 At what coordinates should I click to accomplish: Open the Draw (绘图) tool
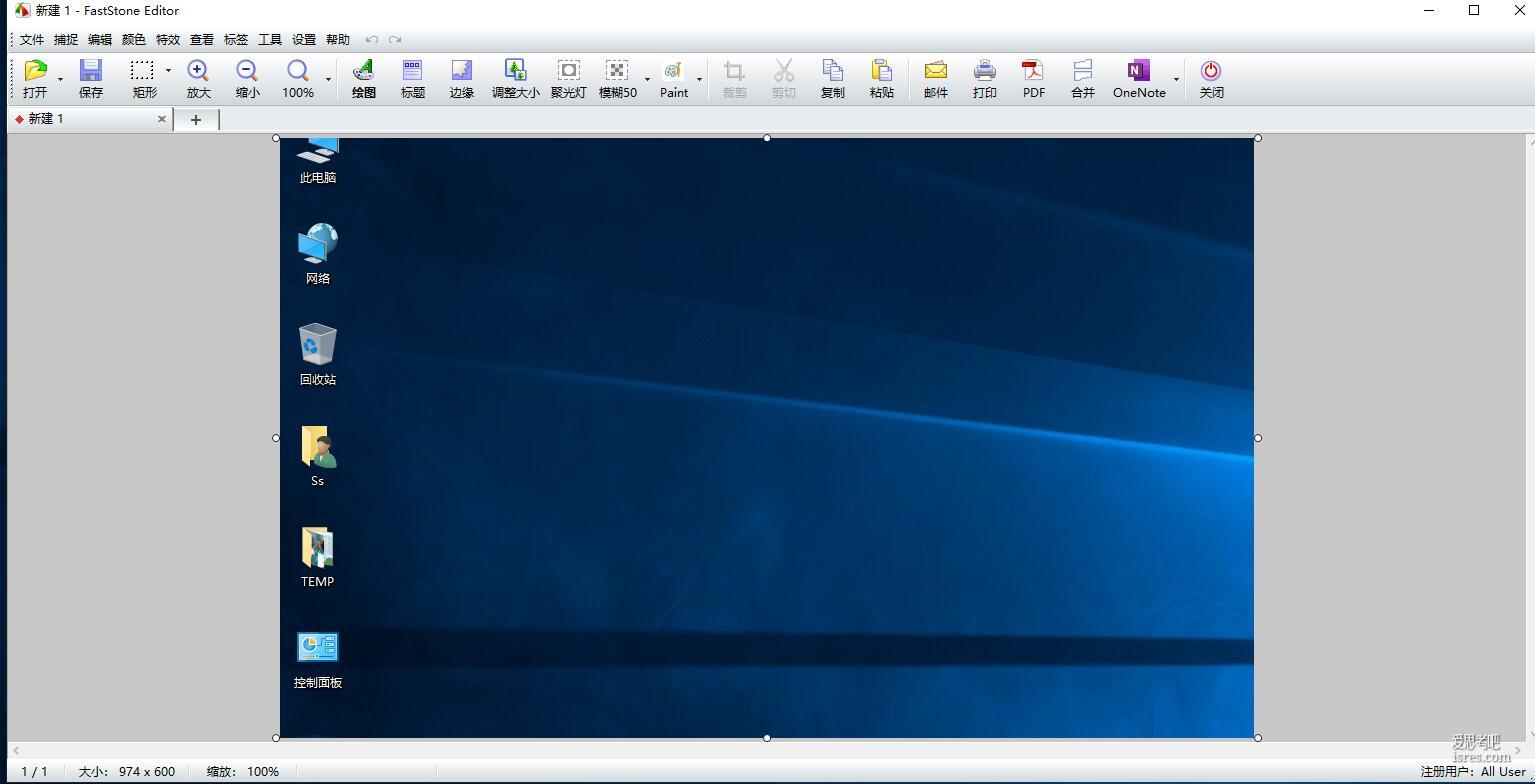pos(363,71)
